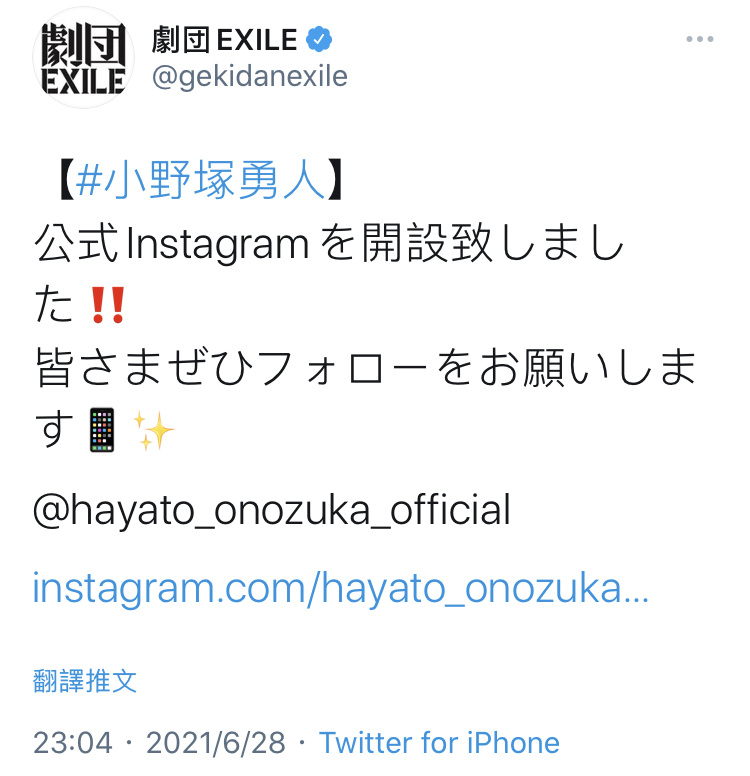Click 翻譯推文 to translate the tweet
Image resolution: width=750 pixels, height=776 pixels.
[x=85, y=680]
